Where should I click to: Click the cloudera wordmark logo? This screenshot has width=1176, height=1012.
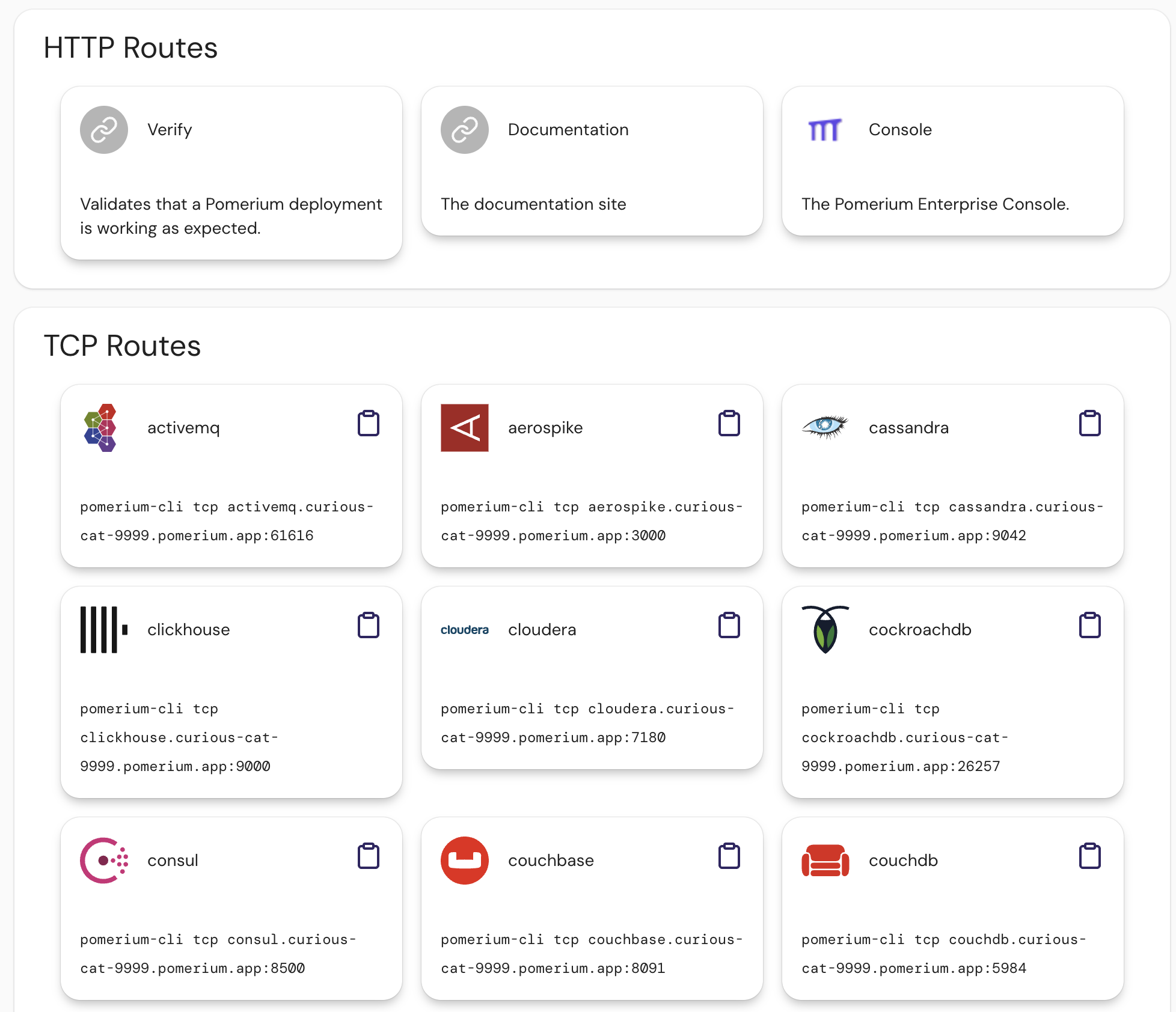click(465, 630)
